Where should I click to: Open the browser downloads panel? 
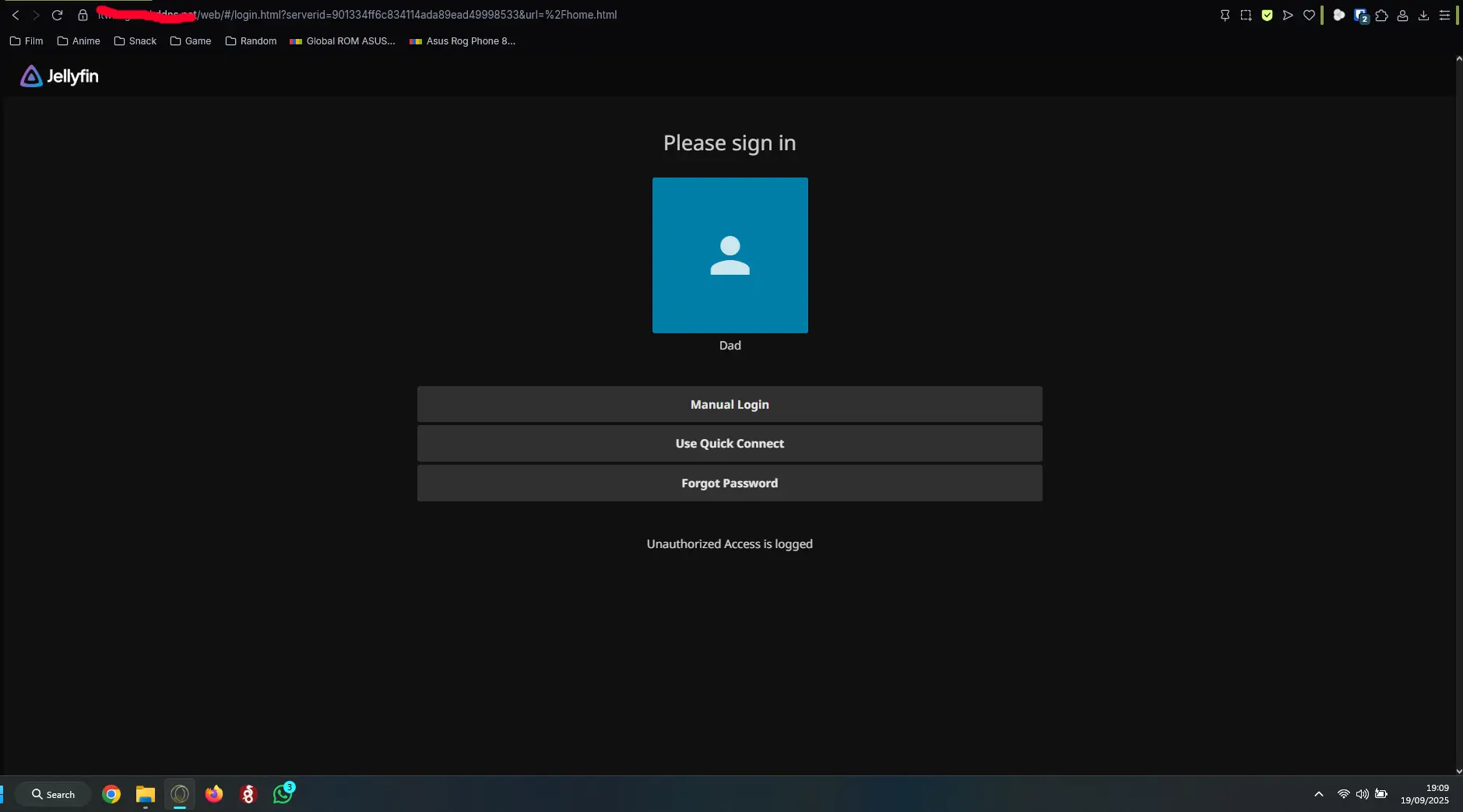[x=1424, y=16]
